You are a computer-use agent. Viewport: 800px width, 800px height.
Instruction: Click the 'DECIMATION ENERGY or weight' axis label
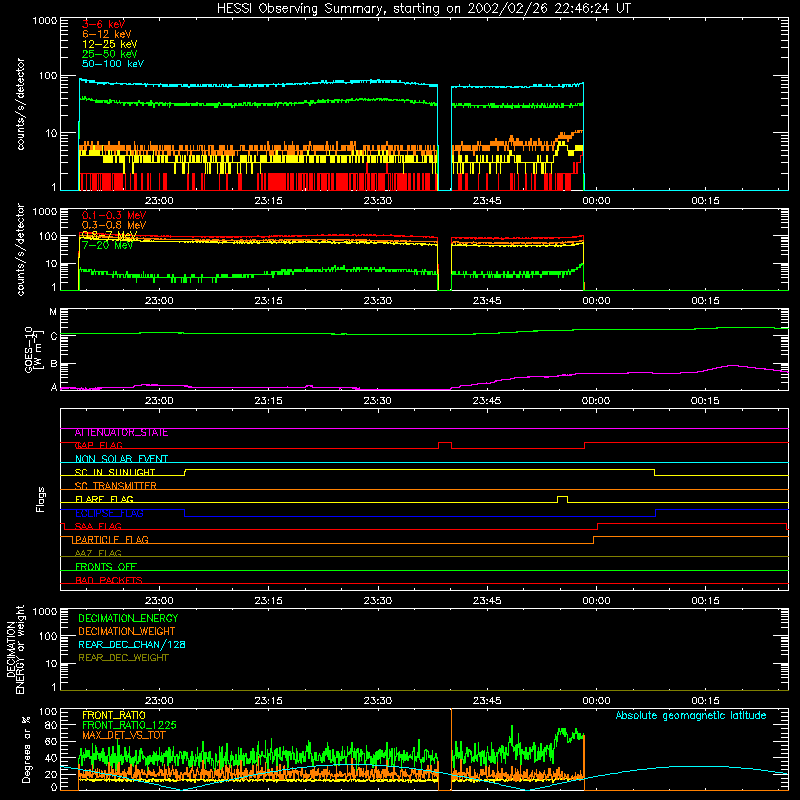pos(15,649)
